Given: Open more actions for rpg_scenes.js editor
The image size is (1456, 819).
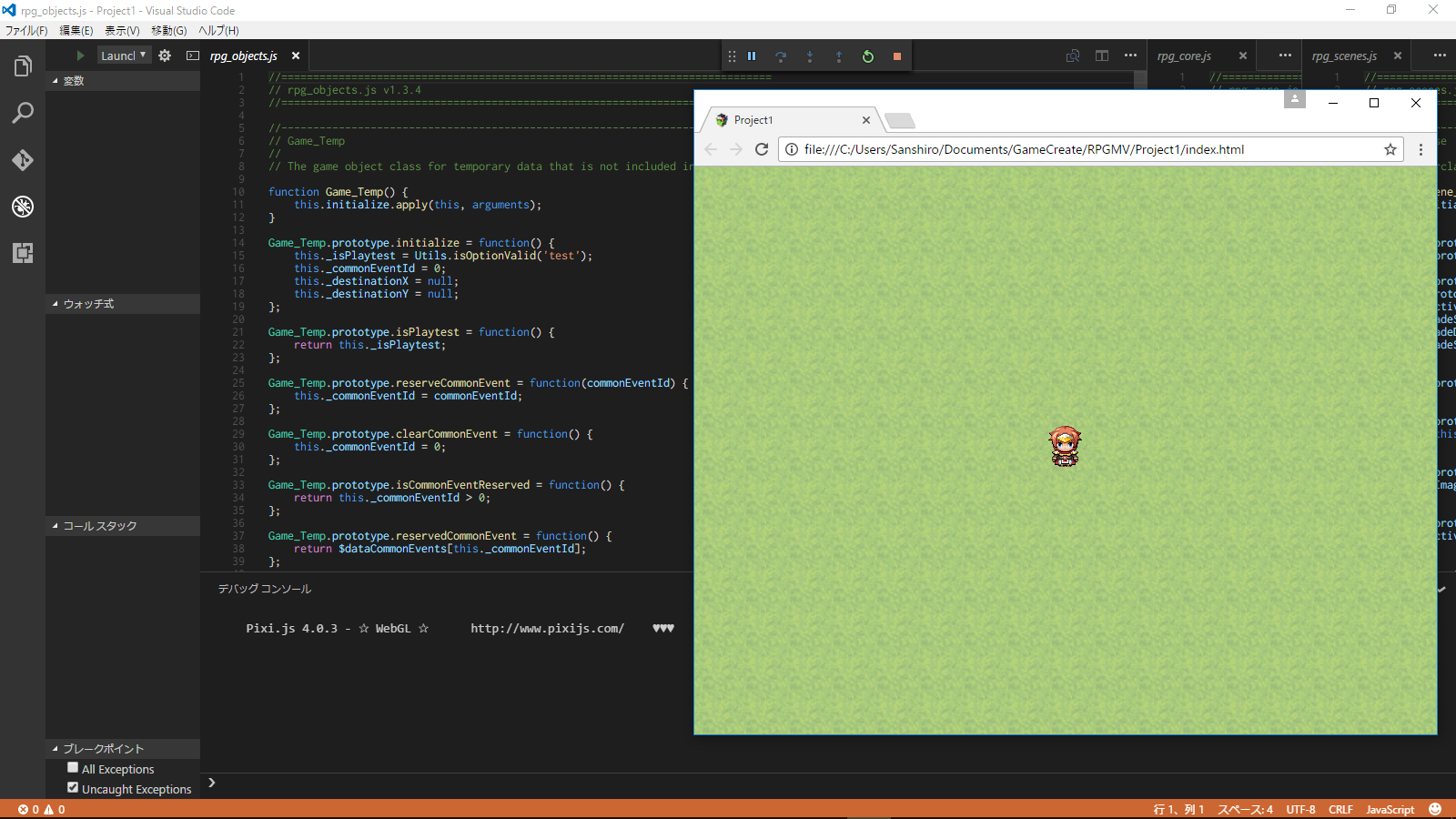Looking at the screenshot, I should point(1440,56).
